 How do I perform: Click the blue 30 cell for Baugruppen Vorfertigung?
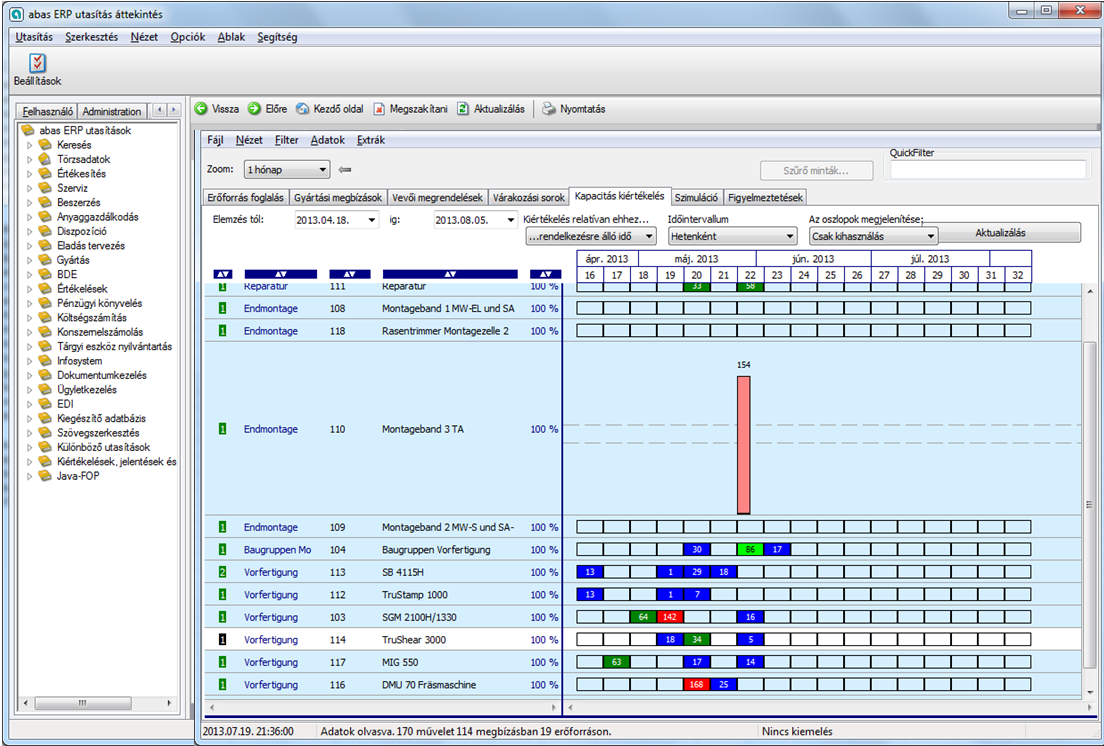pos(696,550)
